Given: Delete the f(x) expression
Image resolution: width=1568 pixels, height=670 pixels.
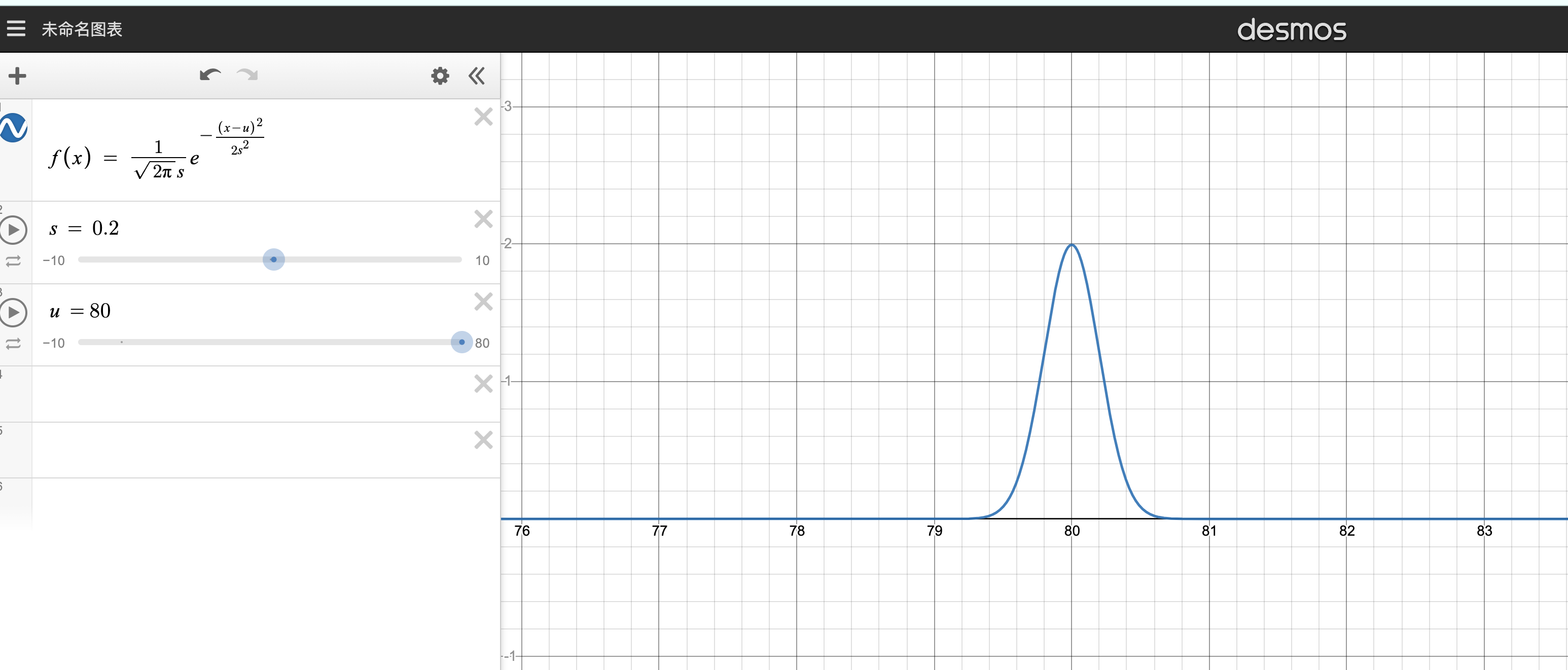Looking at the screenshot, I should 483,117.
